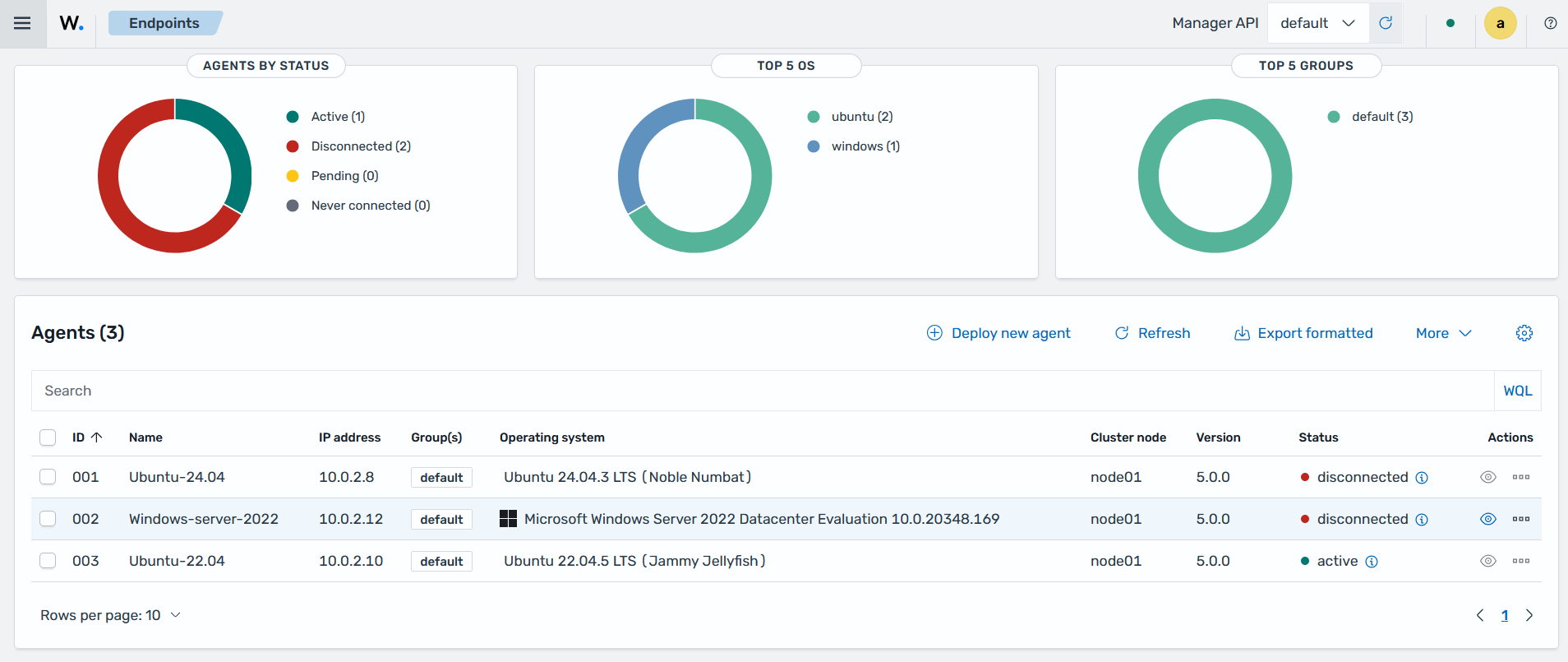
Task: Click default group badge for agent 001
Action: tap(441, 478)
